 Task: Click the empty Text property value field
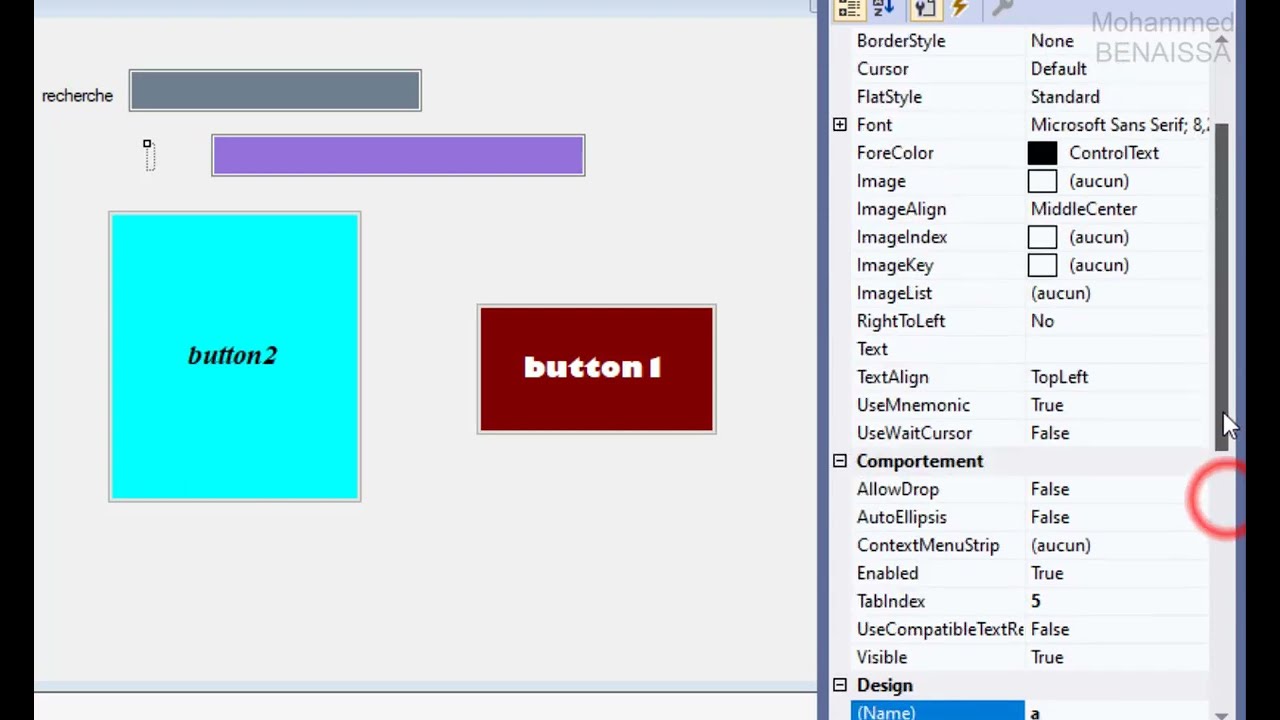point(1117,349)
